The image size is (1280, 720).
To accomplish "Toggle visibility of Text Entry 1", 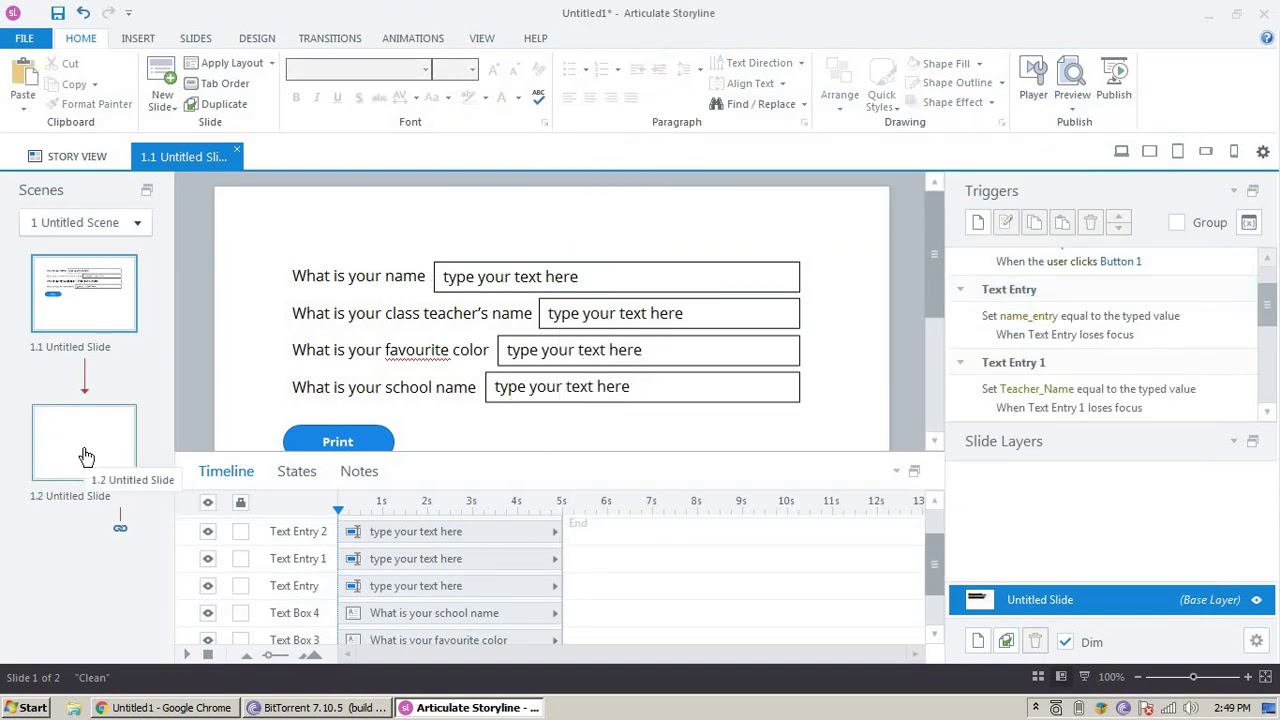I will pos(208,559).
